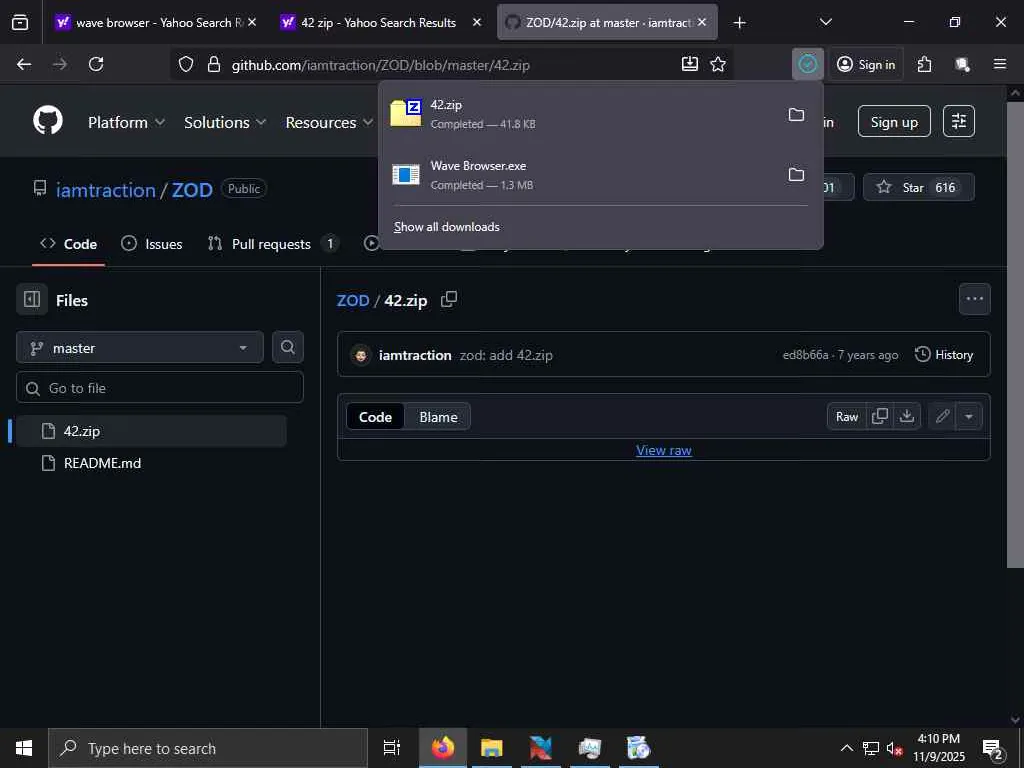Open the list all tabs chevron
The image size is (1024, 768).
click(x=825, y=22)
